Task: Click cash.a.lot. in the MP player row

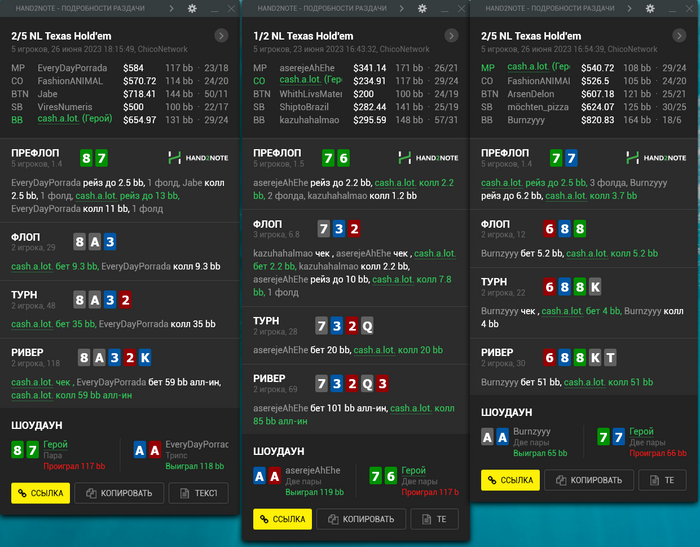Action: 538,67
